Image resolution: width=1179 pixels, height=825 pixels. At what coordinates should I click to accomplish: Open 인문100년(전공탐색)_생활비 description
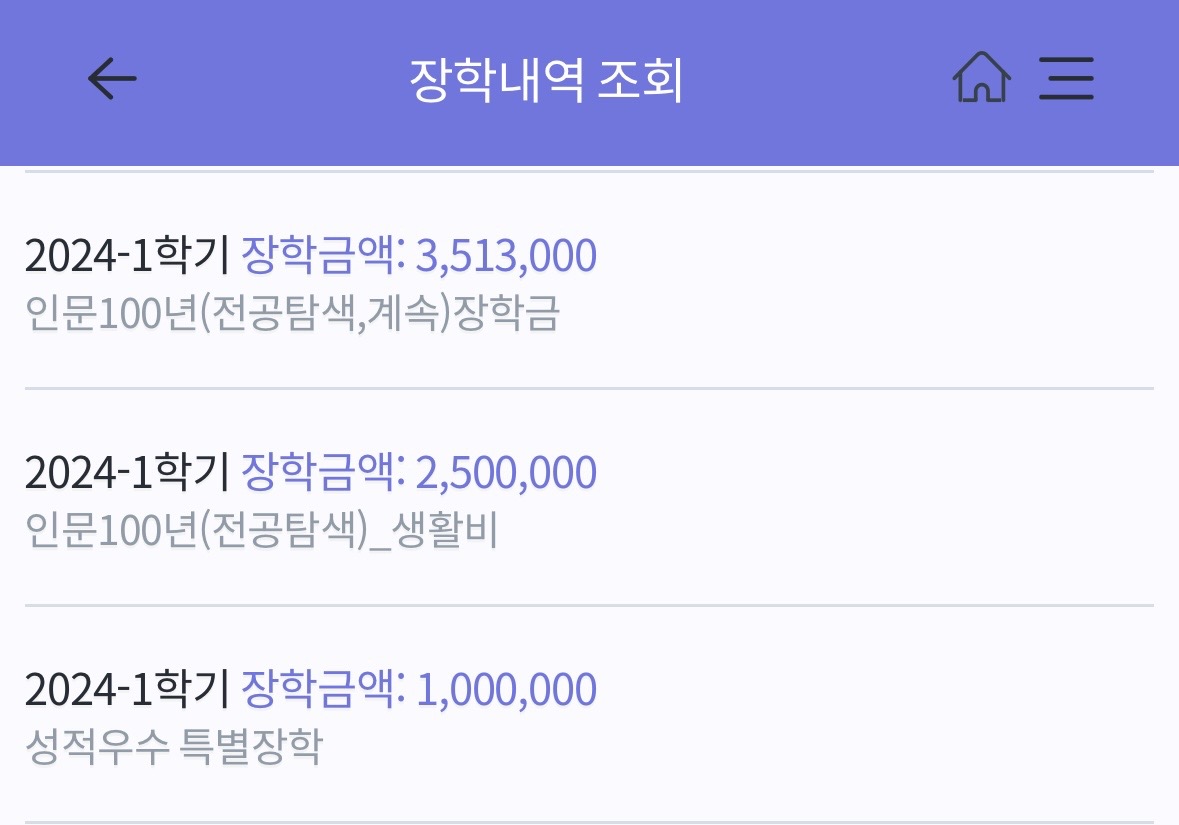[261, 531]
